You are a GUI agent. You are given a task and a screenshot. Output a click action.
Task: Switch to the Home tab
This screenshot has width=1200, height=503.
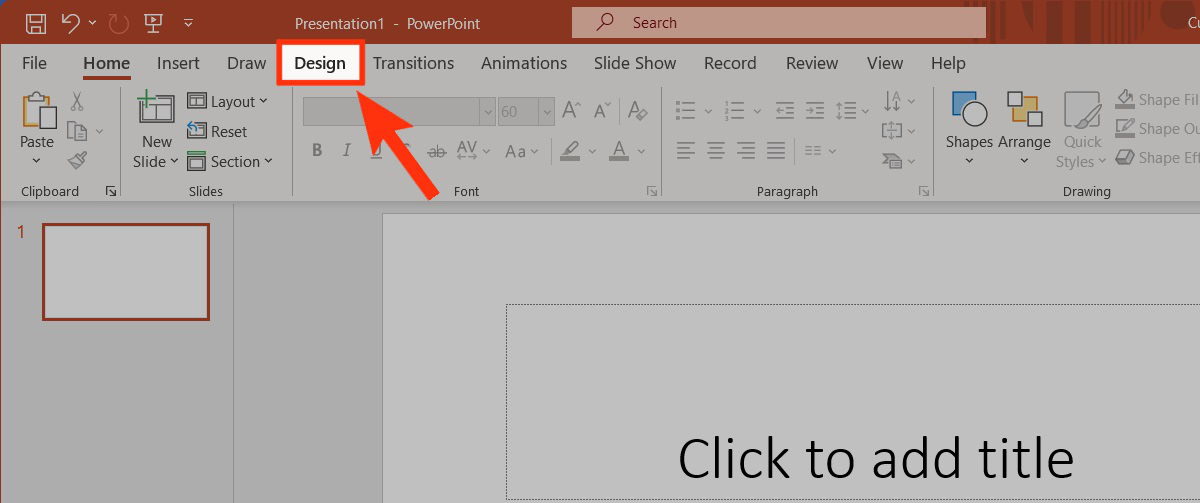[106, 63]
